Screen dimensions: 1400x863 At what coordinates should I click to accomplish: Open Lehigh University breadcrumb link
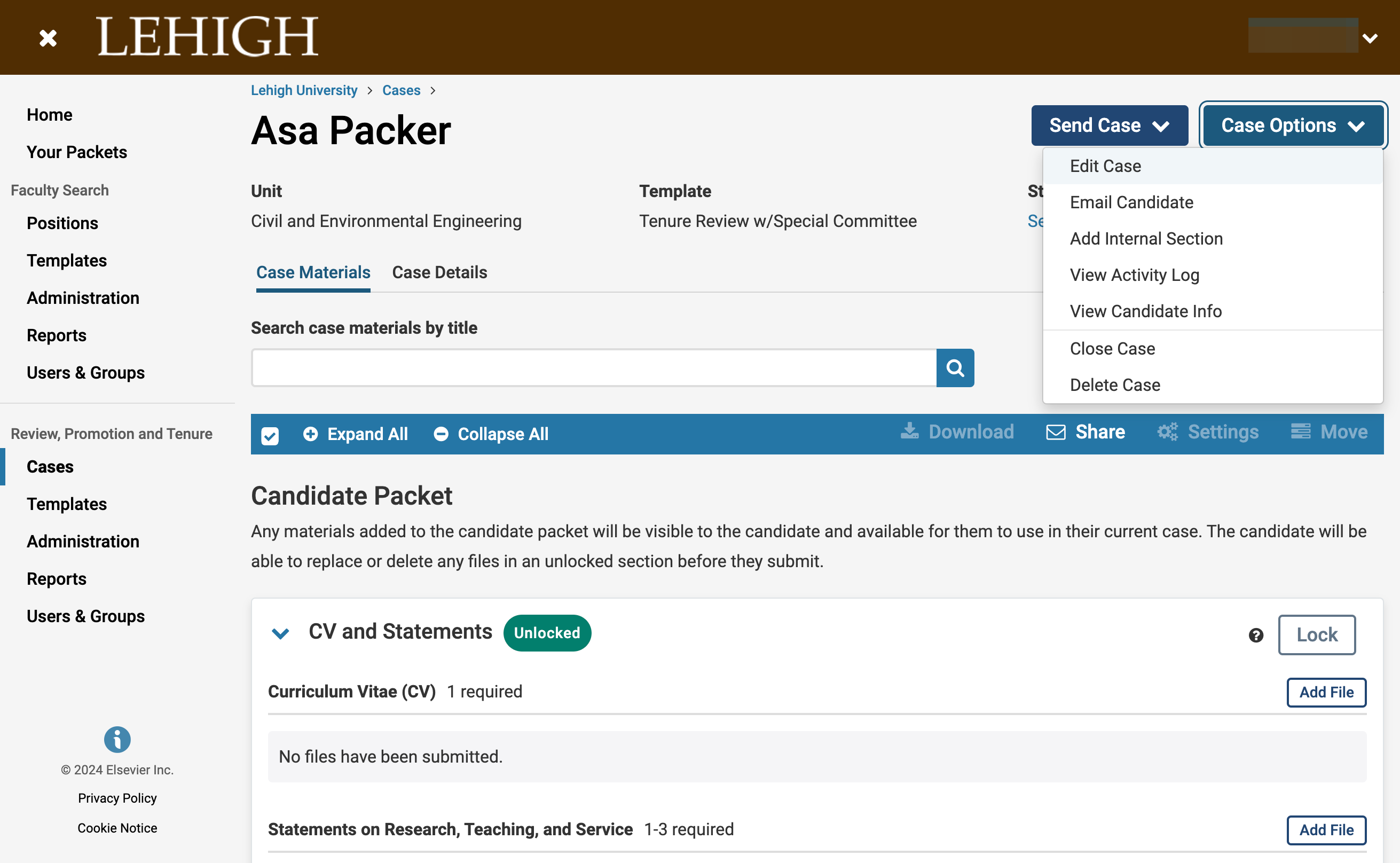pyautogui.click(x=303, y=90)
